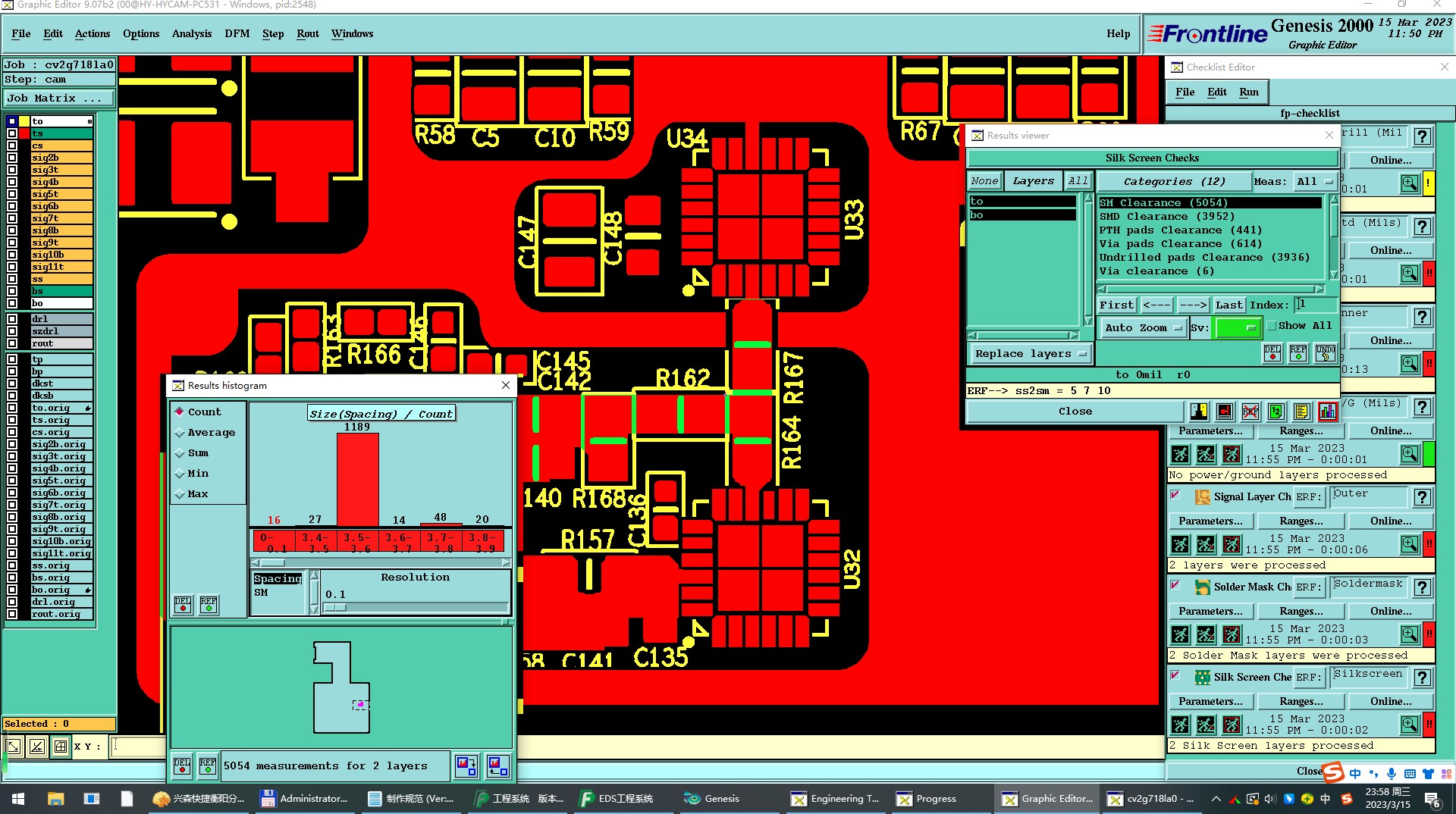The image size is (1456, 814).
Task: Click the First navigation button
Action: click(1116, 305)
